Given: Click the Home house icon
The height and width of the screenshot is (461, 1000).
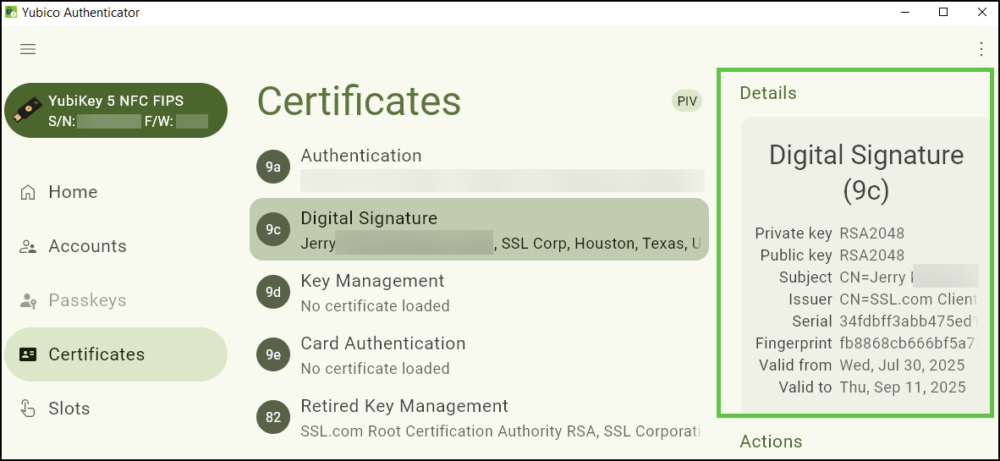Looking at the screenshot, I should click(28, 192).
